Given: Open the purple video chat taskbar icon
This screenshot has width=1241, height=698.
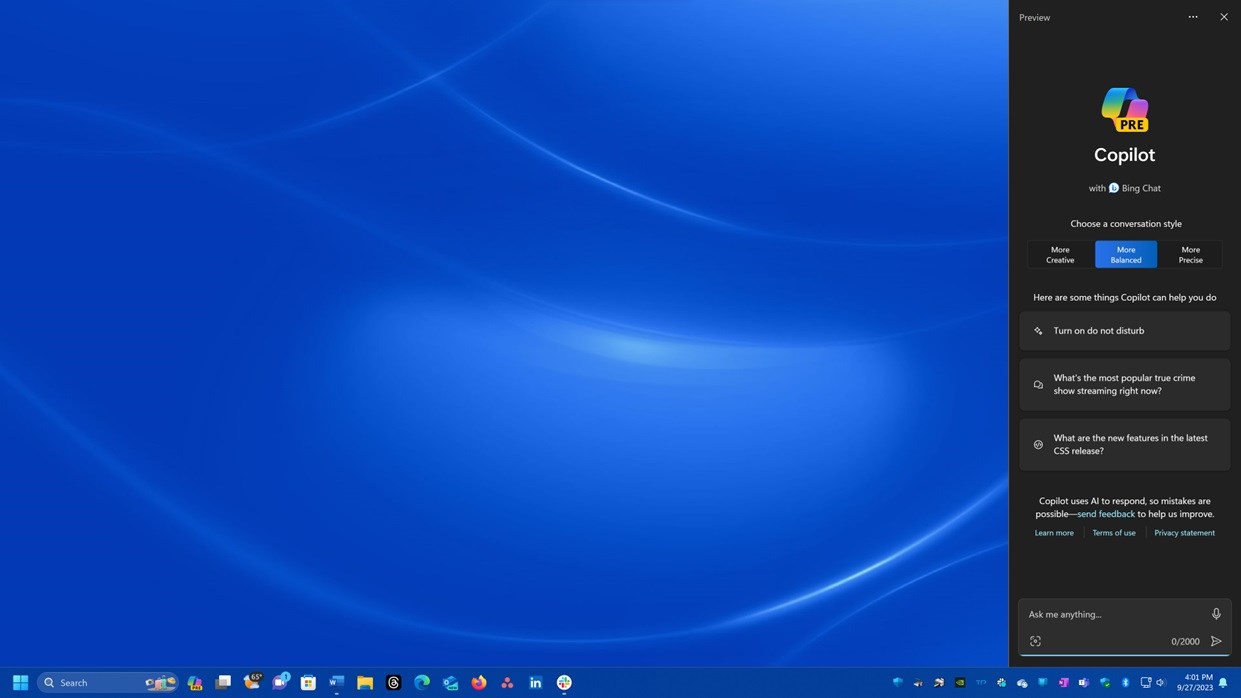Looking at the screenshot, I should [x=280, y=683].
